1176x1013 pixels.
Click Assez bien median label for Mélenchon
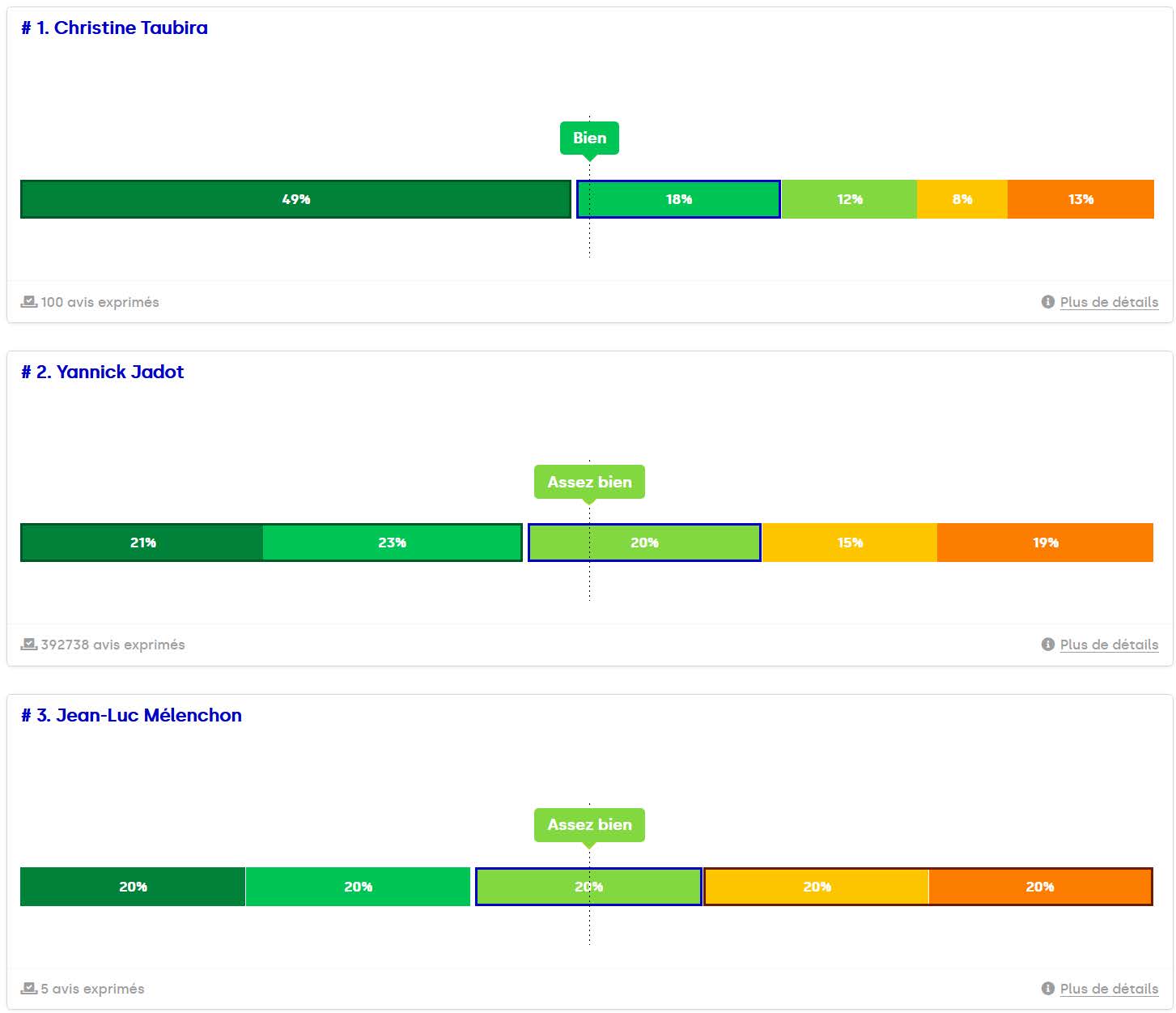click(x=589, y=825)
